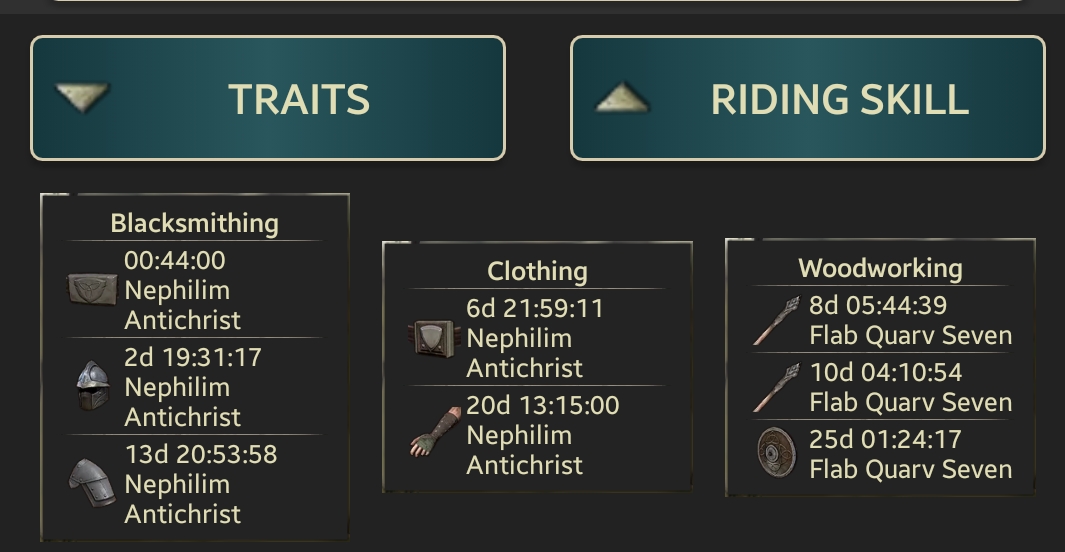The width and height of the screenshot is (1065, 552).
Task: Select the Blacksmithing category heading
Action: (x=194, y=223)
